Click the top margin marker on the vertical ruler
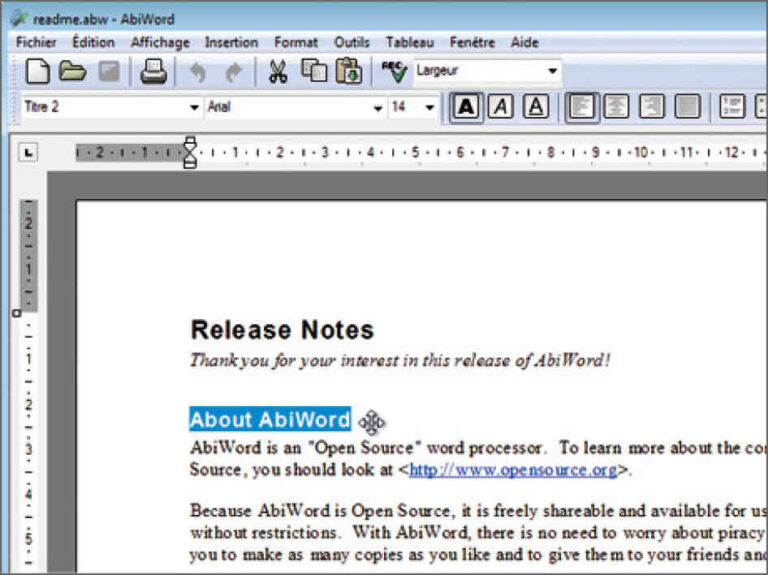 click(x=17, y=313)
